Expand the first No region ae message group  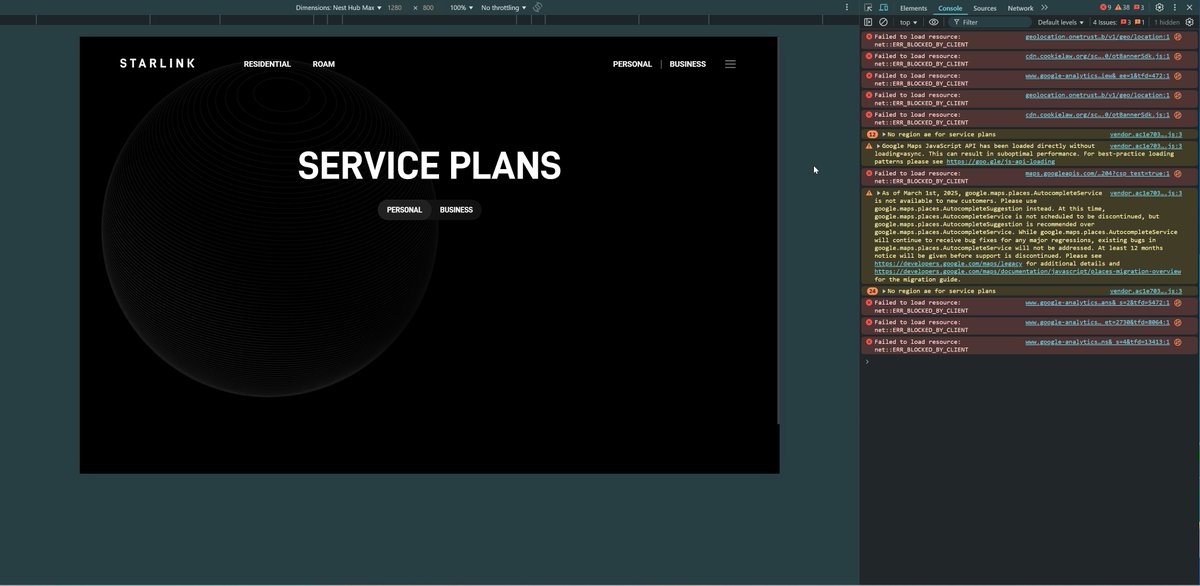coord(884,134)
